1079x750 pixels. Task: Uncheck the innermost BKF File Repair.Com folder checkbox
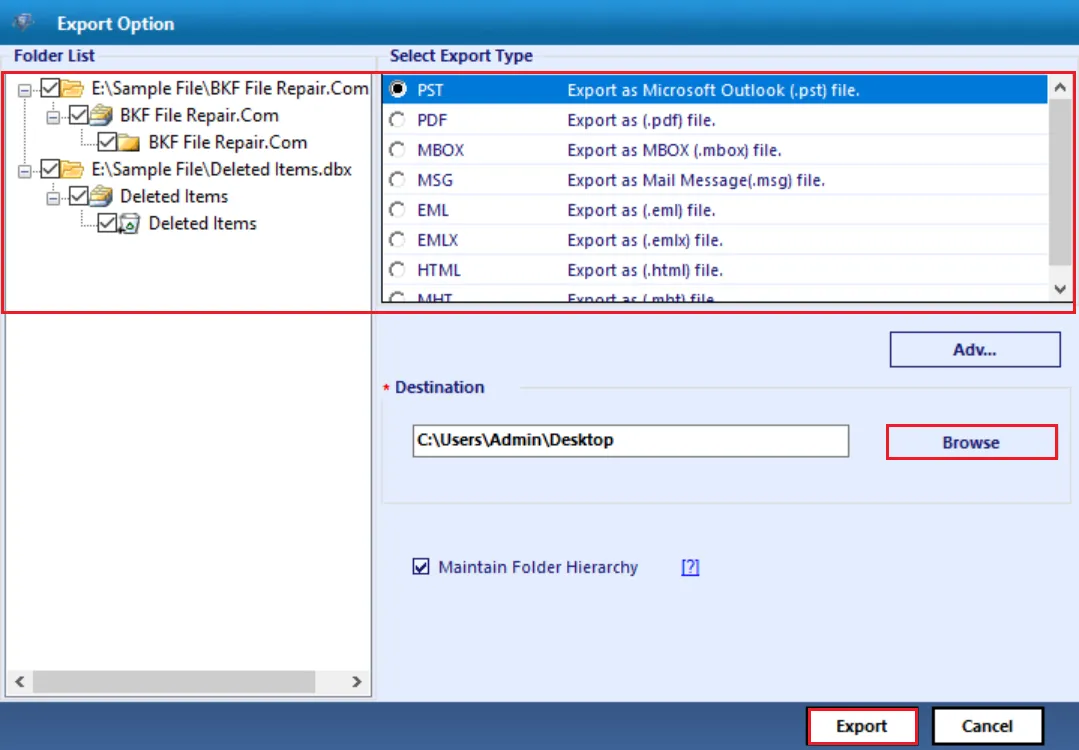pos(107,142)
